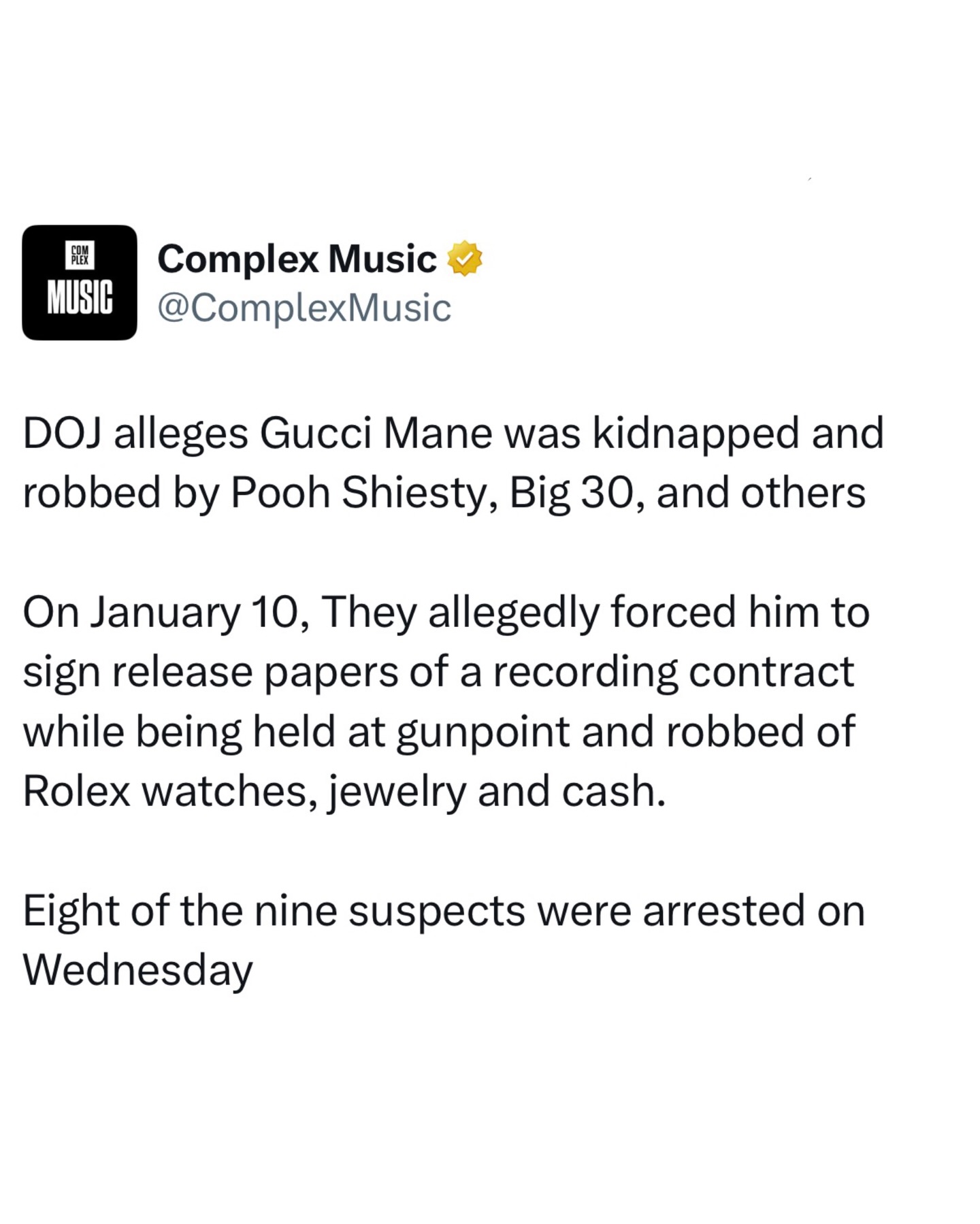The height and width of the screenshot is (1224, 980).
Task: Click the word 'kidnapped'
Action: pos(696,434)
